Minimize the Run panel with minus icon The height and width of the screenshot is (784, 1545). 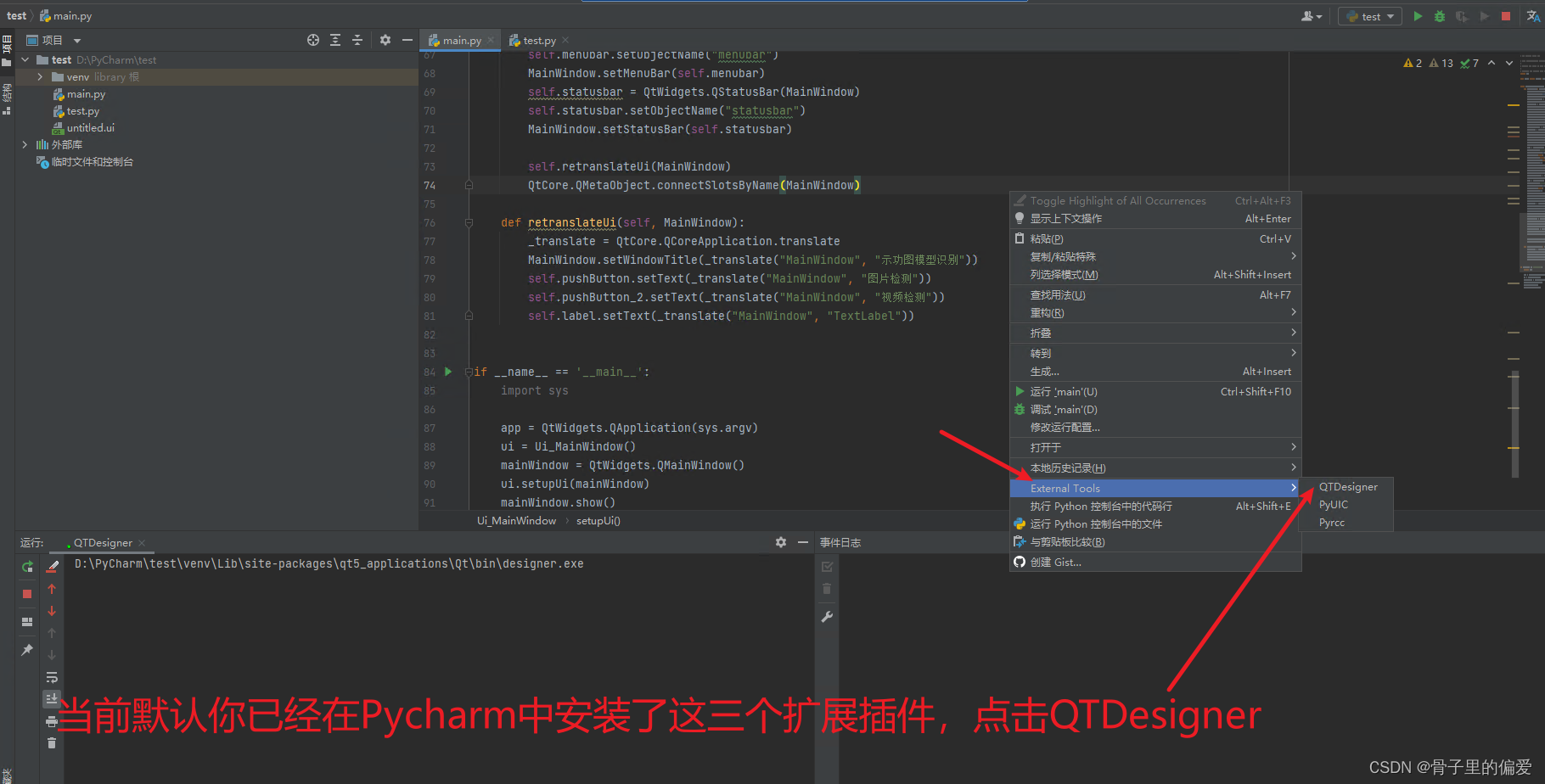803,542
